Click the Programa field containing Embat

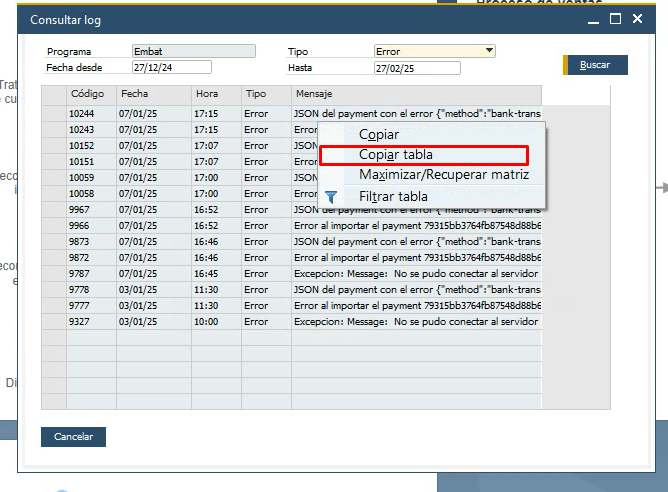click(x=193, y=51)
